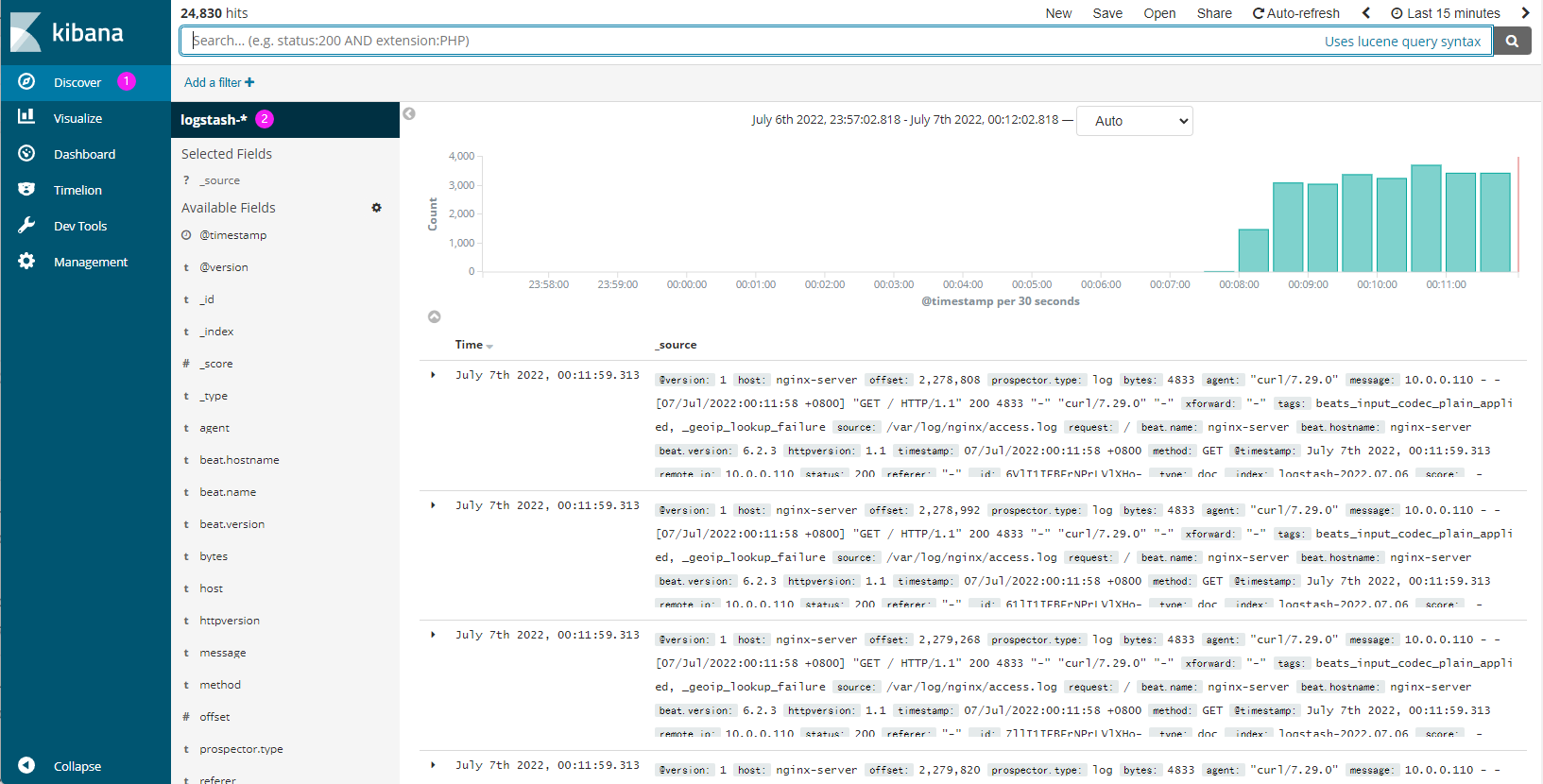Click the _score number type icon

pos(186,364)
